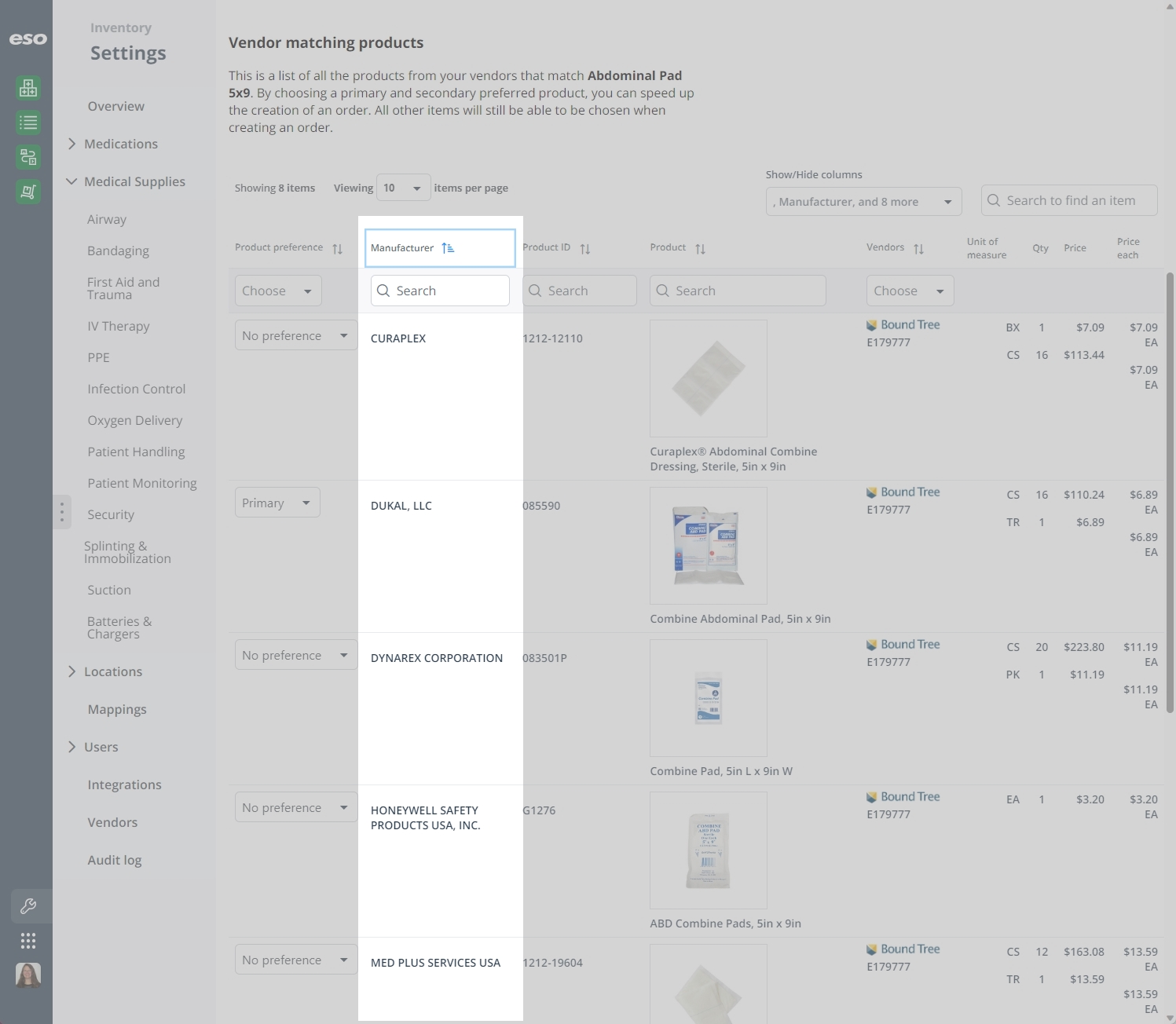Open preference dropdown for Med Plus Services row
Viewport: 1176px width, 1024px height.
(x=296, y=960)
